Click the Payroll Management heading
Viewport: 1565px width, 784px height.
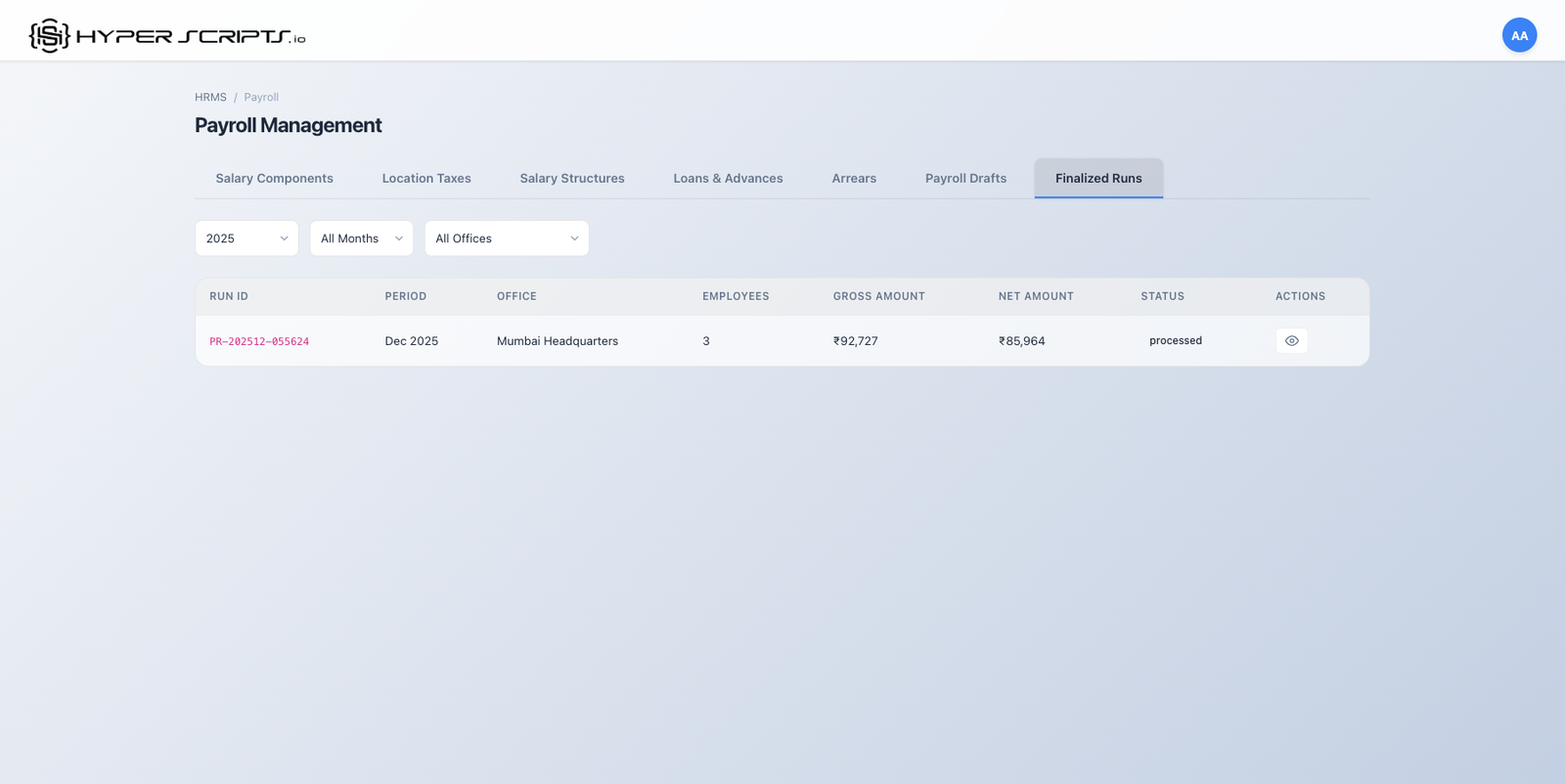tap(288, 125)
